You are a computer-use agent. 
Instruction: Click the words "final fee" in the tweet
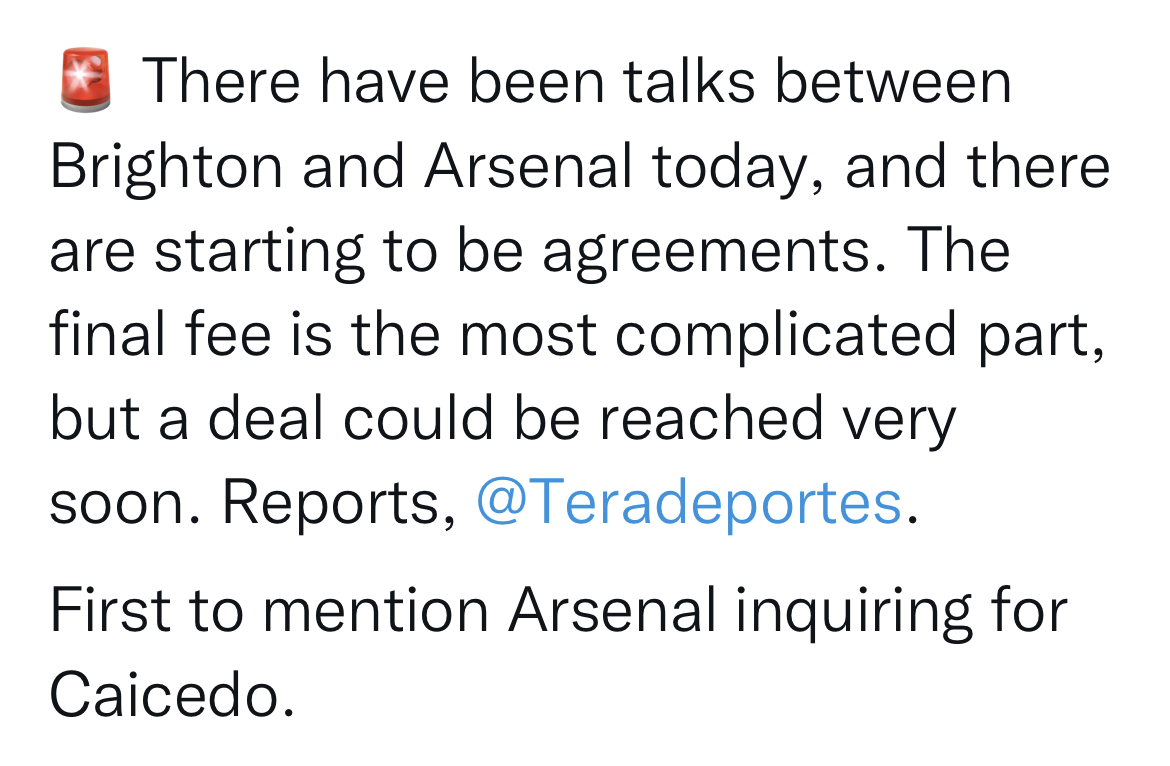[x=160, y=333]
